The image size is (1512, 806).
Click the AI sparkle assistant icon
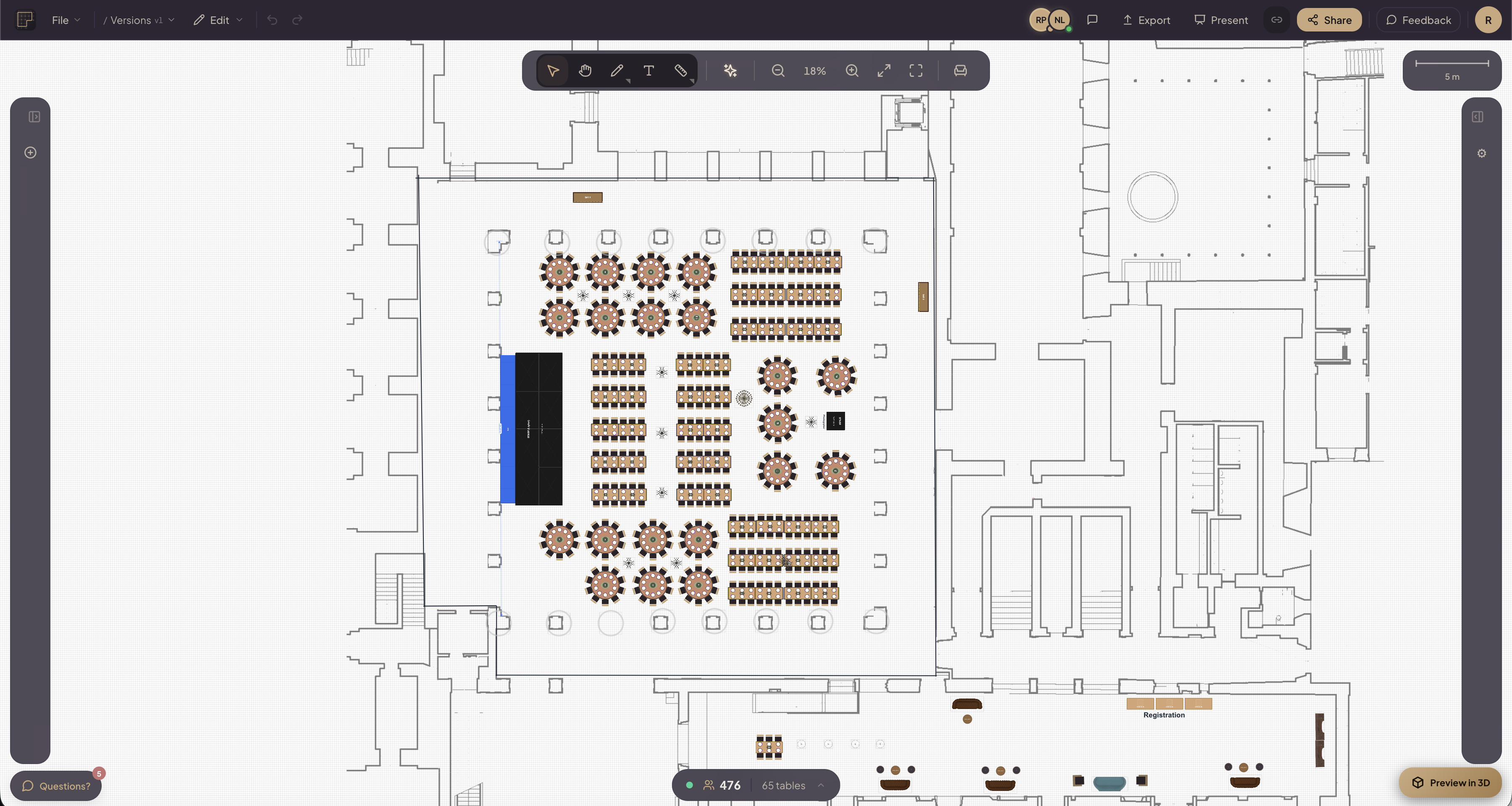pos(730,71)
